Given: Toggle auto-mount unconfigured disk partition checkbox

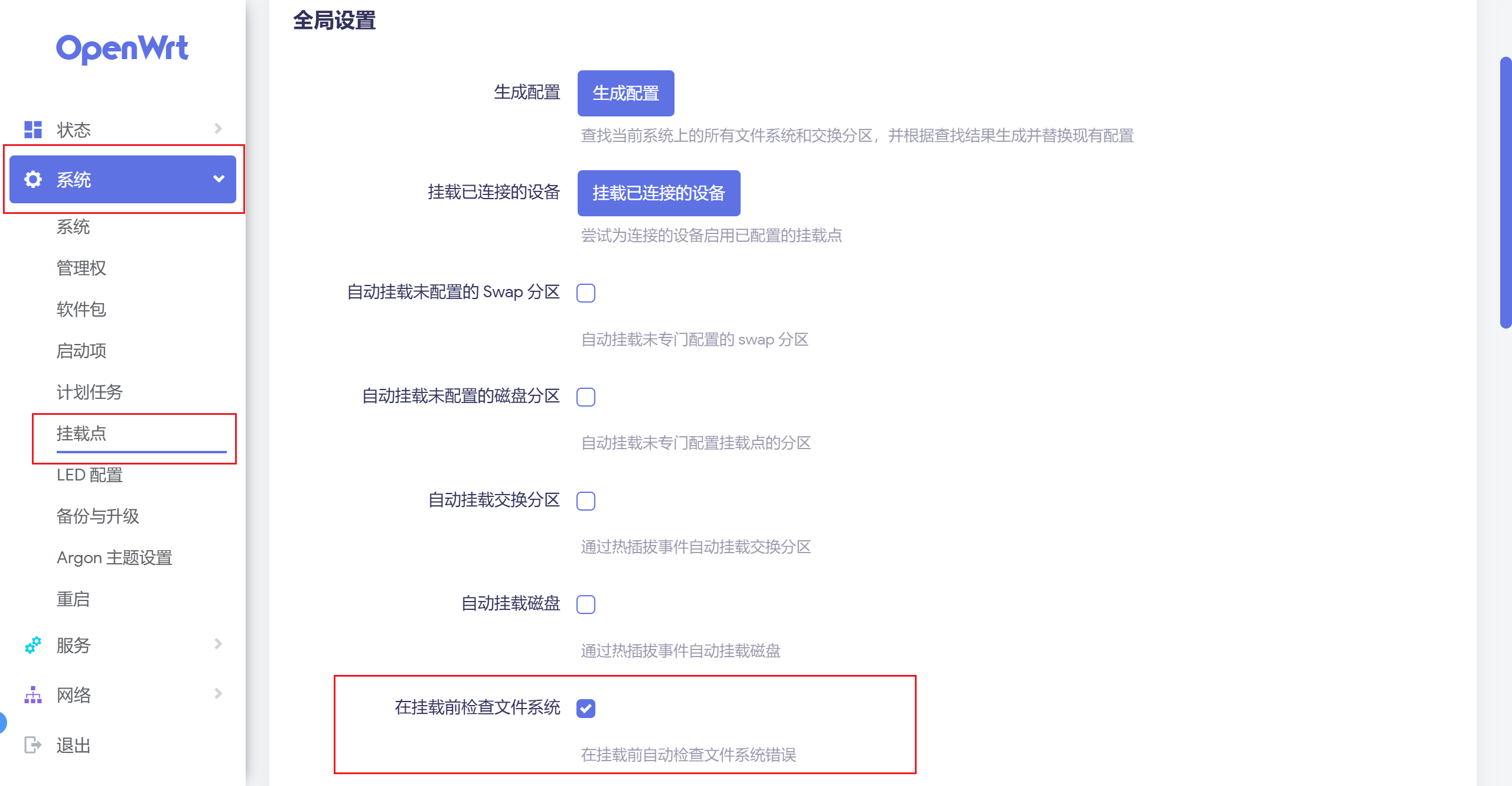Looking at the screenshot, I should click(x=585, y=397).
